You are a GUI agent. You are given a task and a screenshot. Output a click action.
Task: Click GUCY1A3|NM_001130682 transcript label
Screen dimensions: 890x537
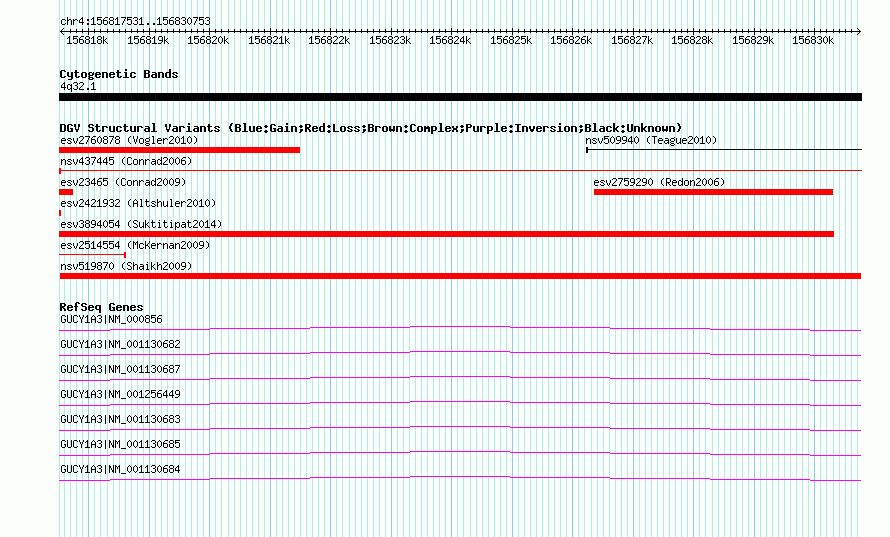click(x=120, y=345)
